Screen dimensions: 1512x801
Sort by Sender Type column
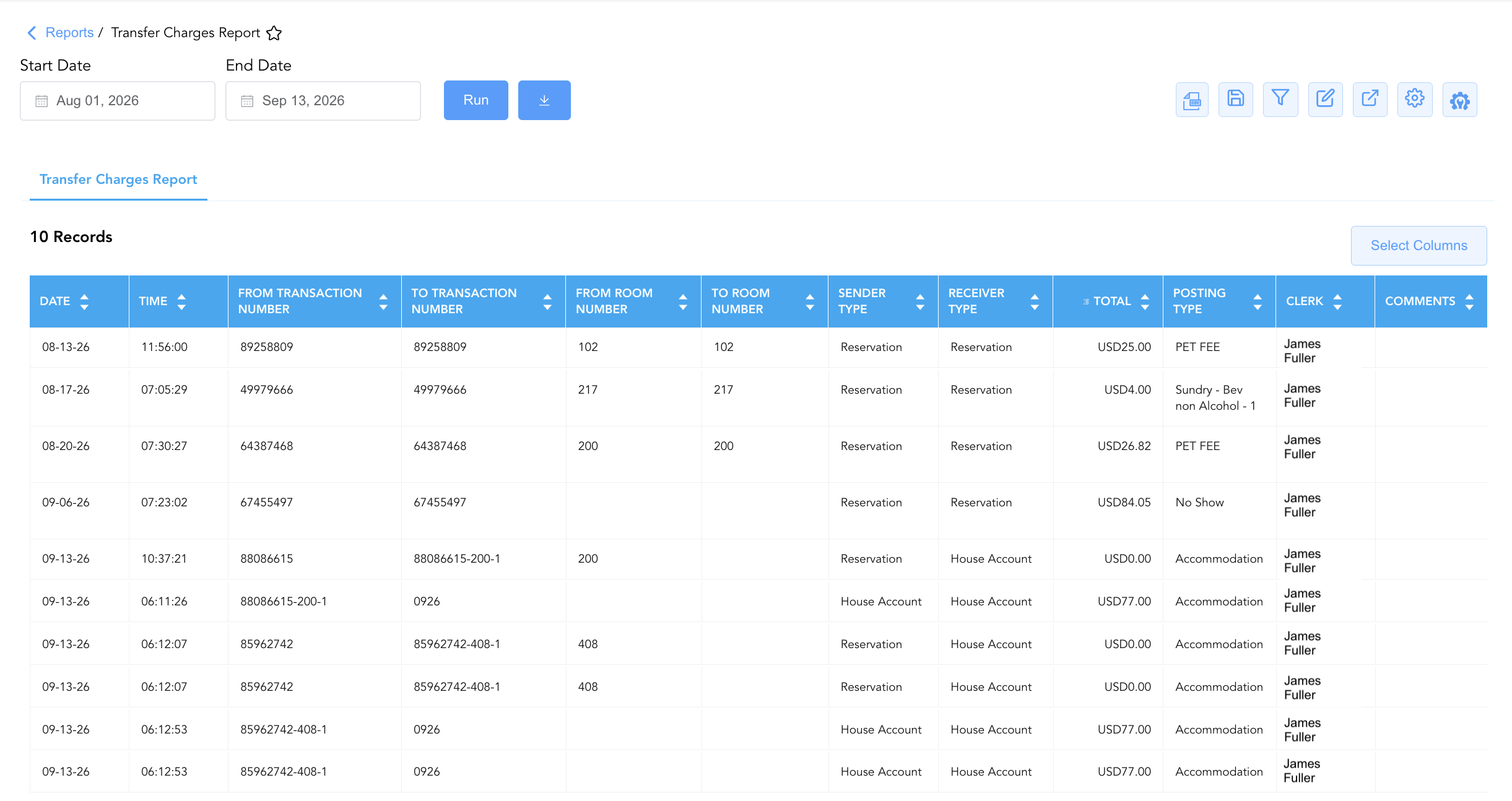click(x=920, y=301)
